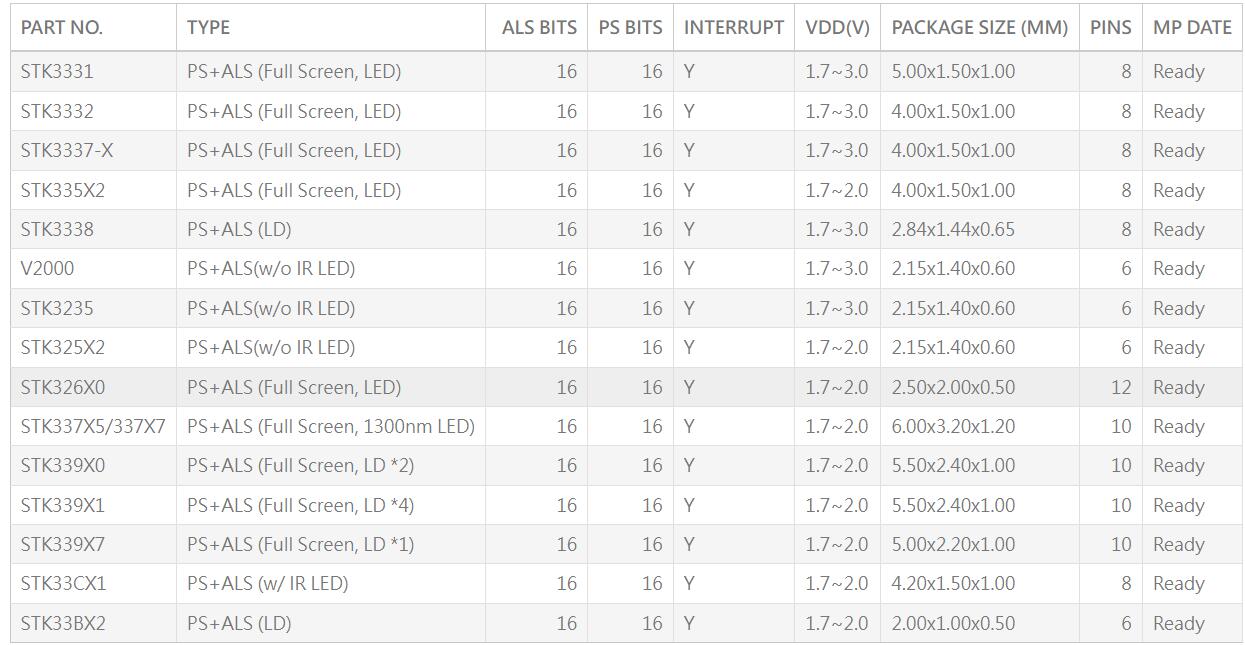Image resolution: width=1245 pixels, height=645 pixels.
Task: Open the STK3331 part number
Action: tap(57, 72)
